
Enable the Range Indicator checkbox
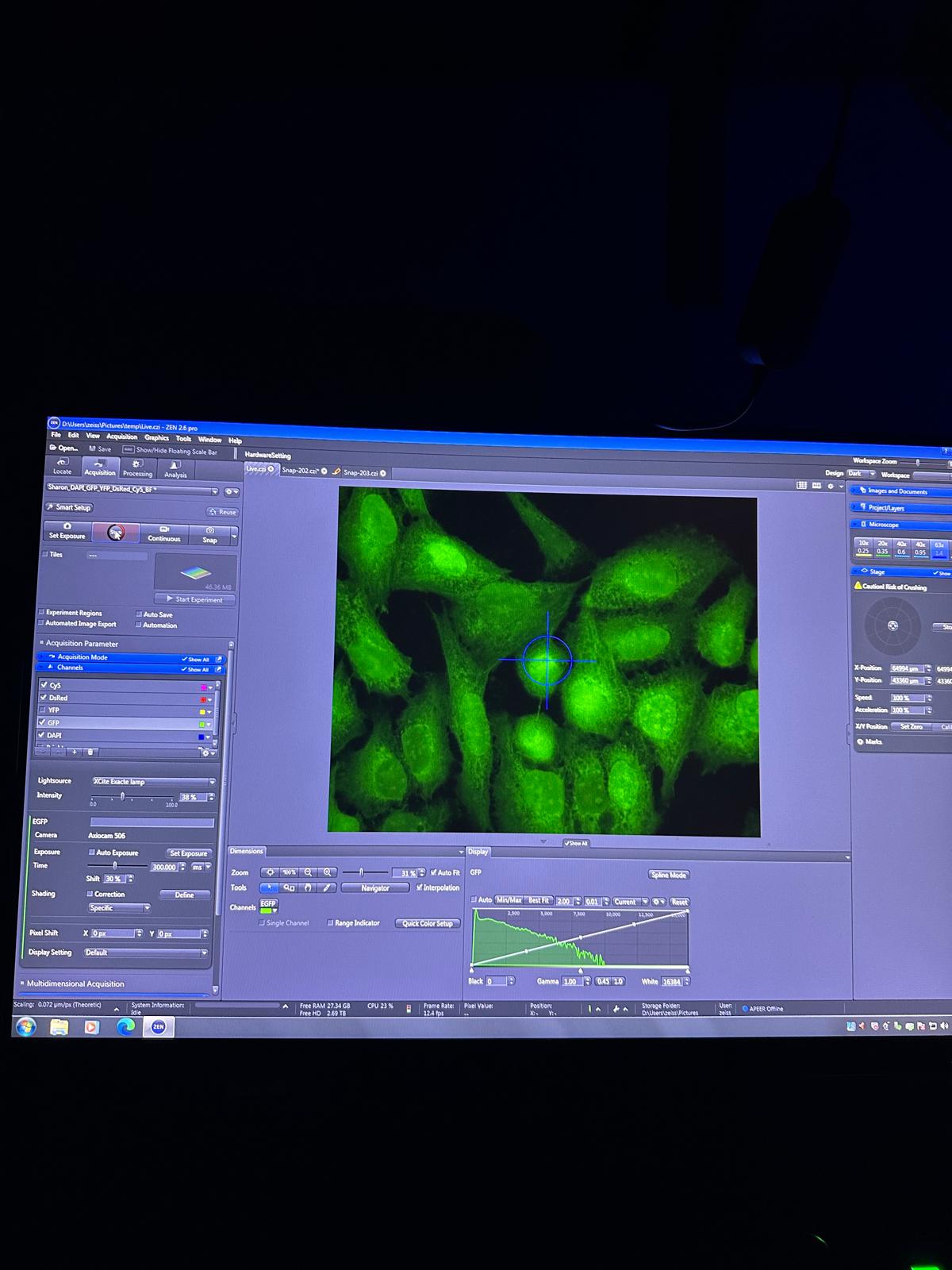[330, 923]
